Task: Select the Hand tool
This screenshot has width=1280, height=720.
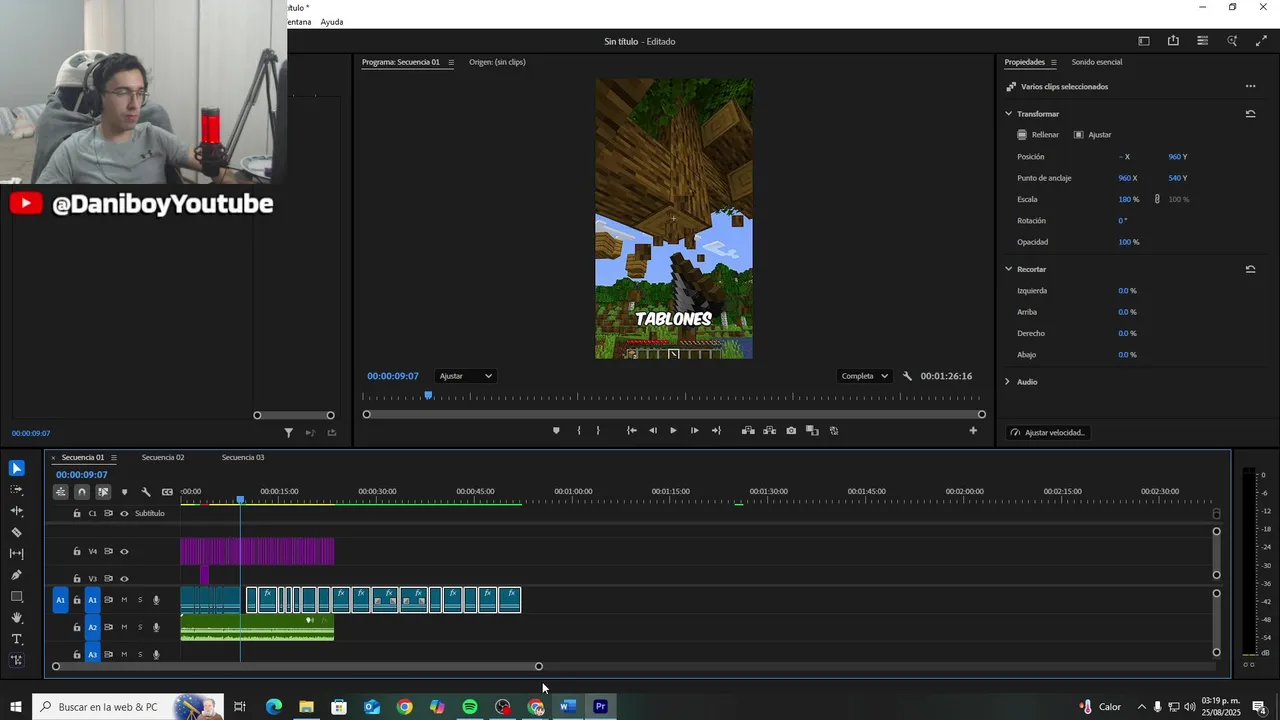Action: pyautogui.click(x=17, y=617)
